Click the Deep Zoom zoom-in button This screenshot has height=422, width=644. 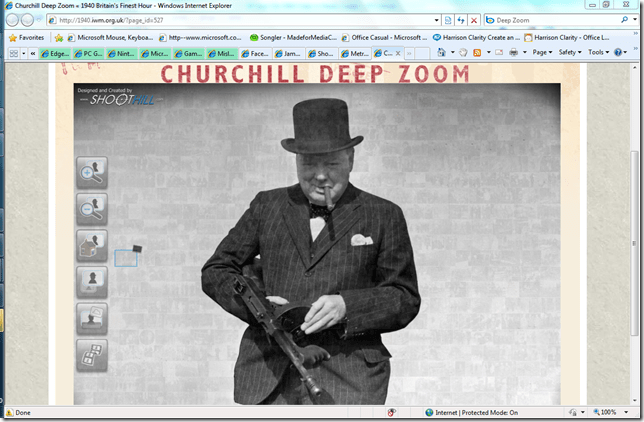point(92,173)
